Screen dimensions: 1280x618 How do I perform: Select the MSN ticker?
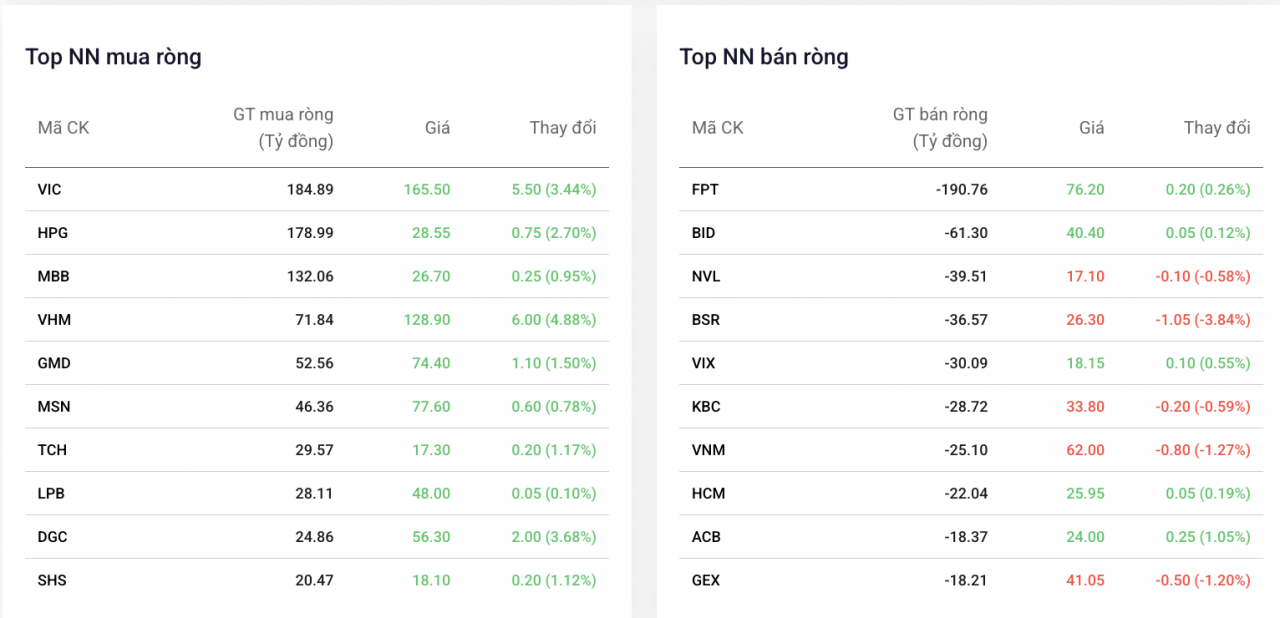[54, 407]
